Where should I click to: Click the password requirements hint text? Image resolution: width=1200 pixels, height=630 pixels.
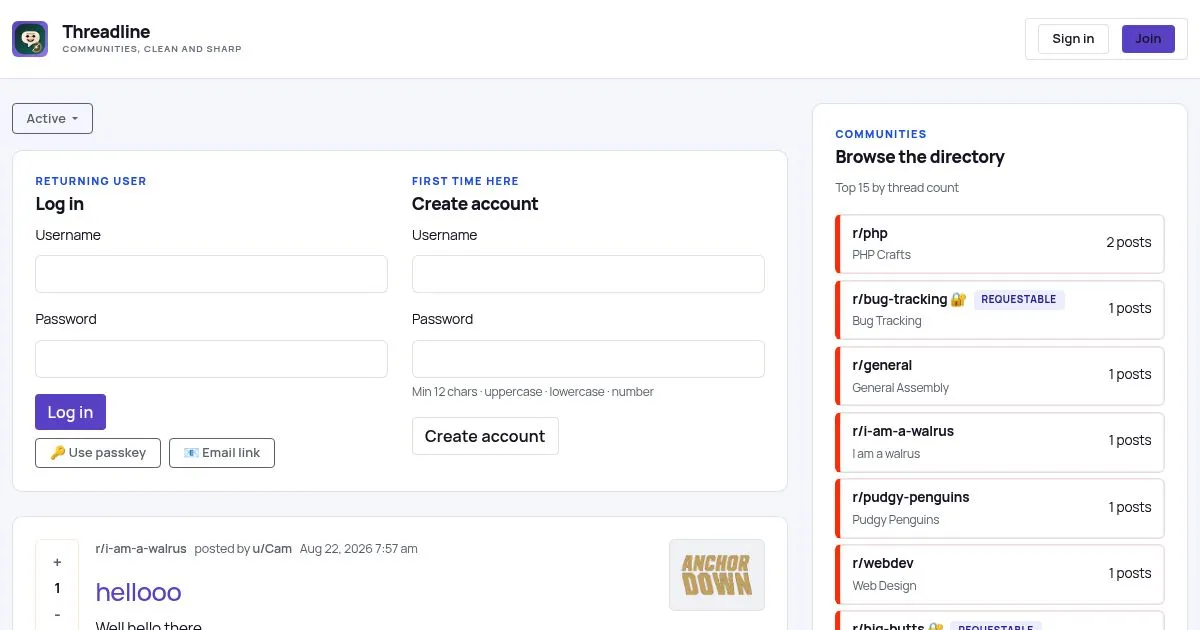(533, 392)
